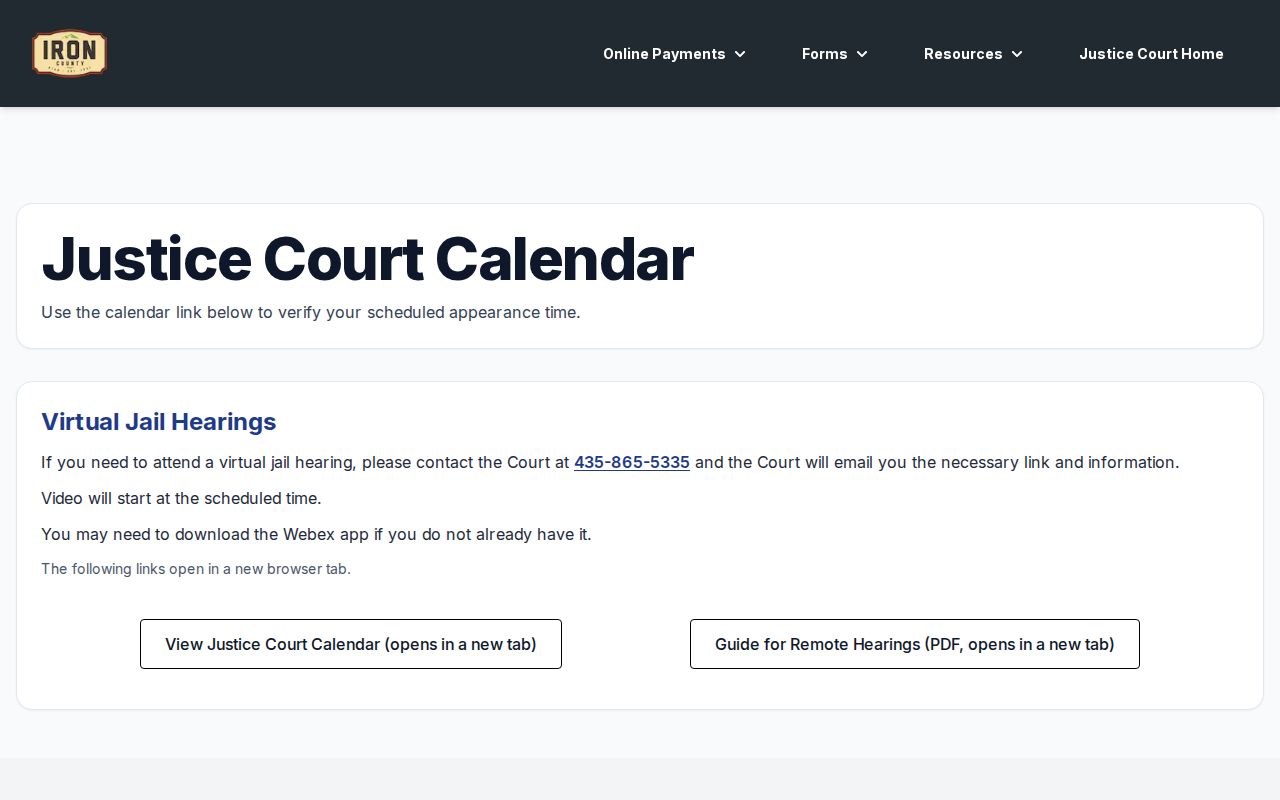Select the Justice Court Calendar heading
This screenshot has height=800, width=1280.
(367, 258)
